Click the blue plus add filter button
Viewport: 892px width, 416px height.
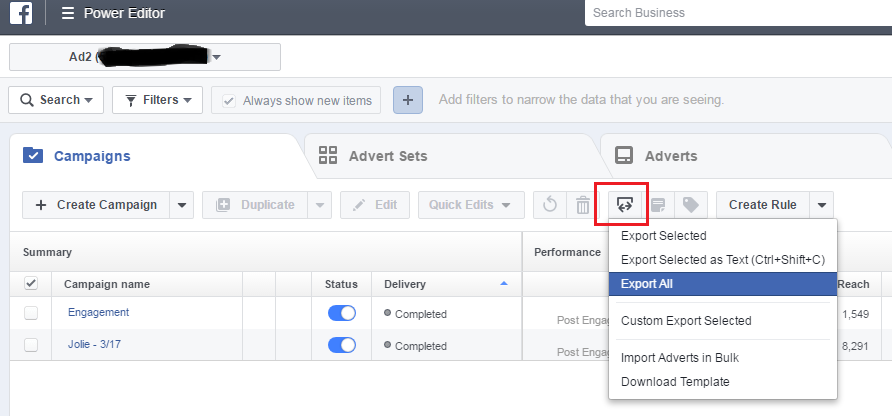408,100
